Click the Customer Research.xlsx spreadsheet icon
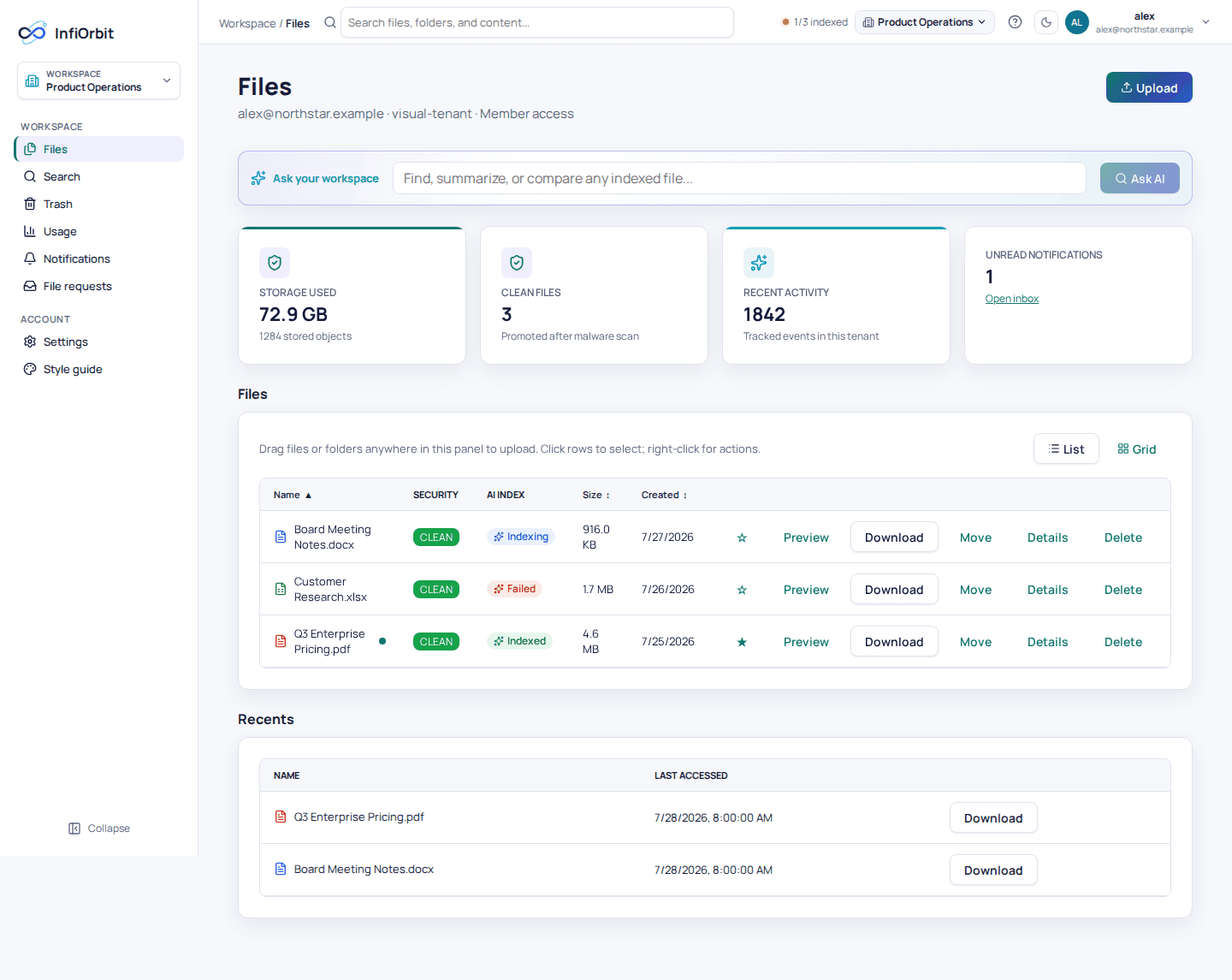This screenshot has width=1232, height=980. pos(281,589)
